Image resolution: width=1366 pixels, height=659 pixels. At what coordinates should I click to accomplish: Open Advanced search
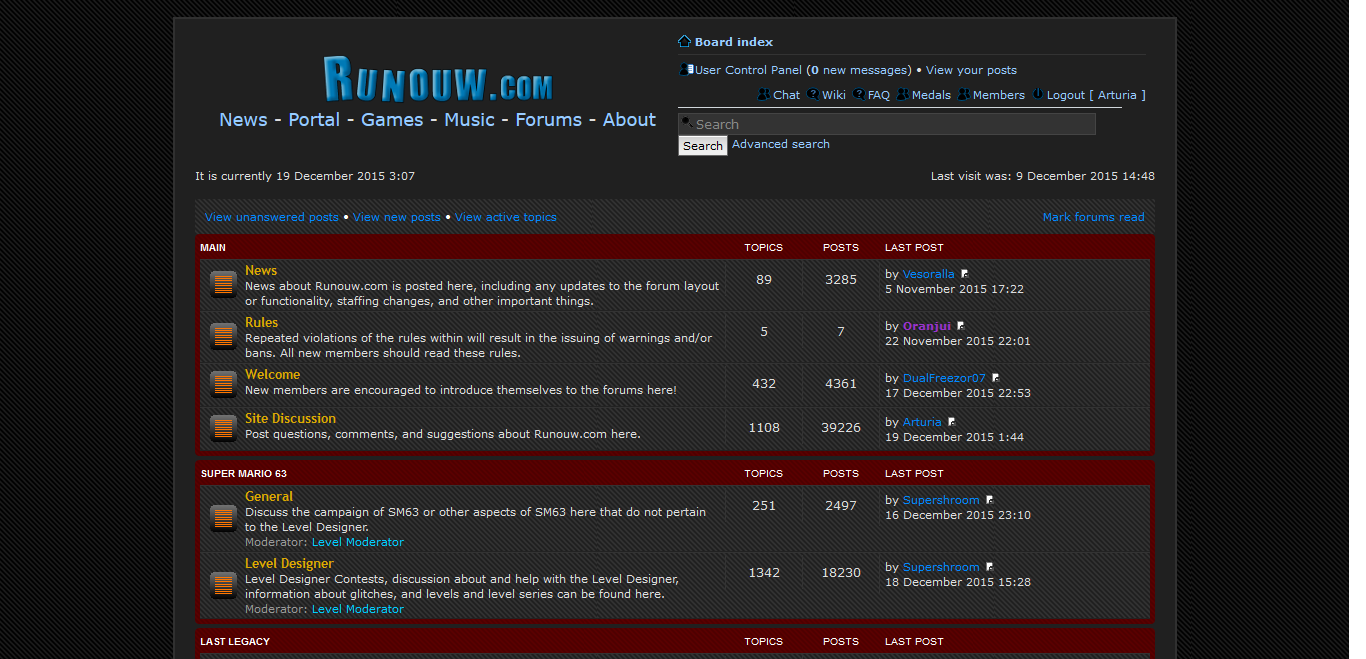point(780,143)
